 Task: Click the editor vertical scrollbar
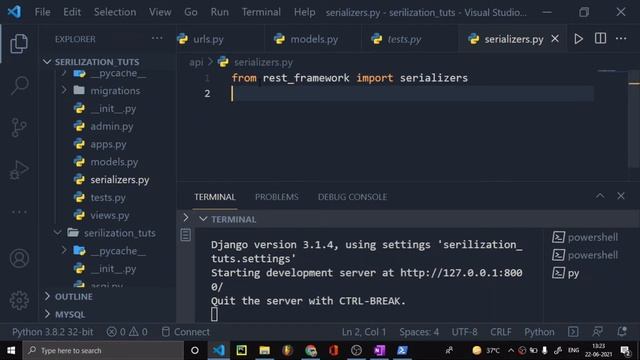(x=634, y=118)
